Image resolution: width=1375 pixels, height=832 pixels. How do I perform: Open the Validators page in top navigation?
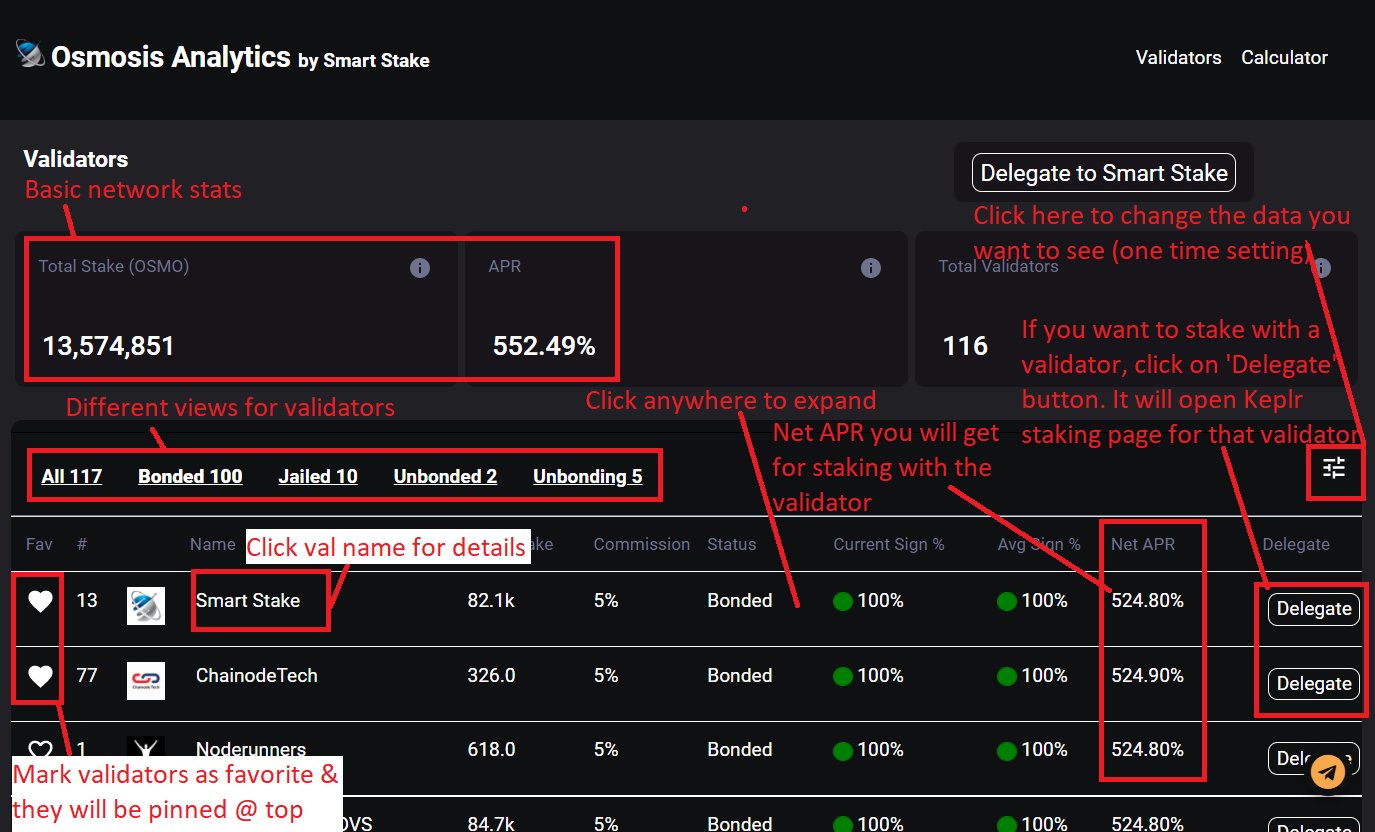(1178, 58)
